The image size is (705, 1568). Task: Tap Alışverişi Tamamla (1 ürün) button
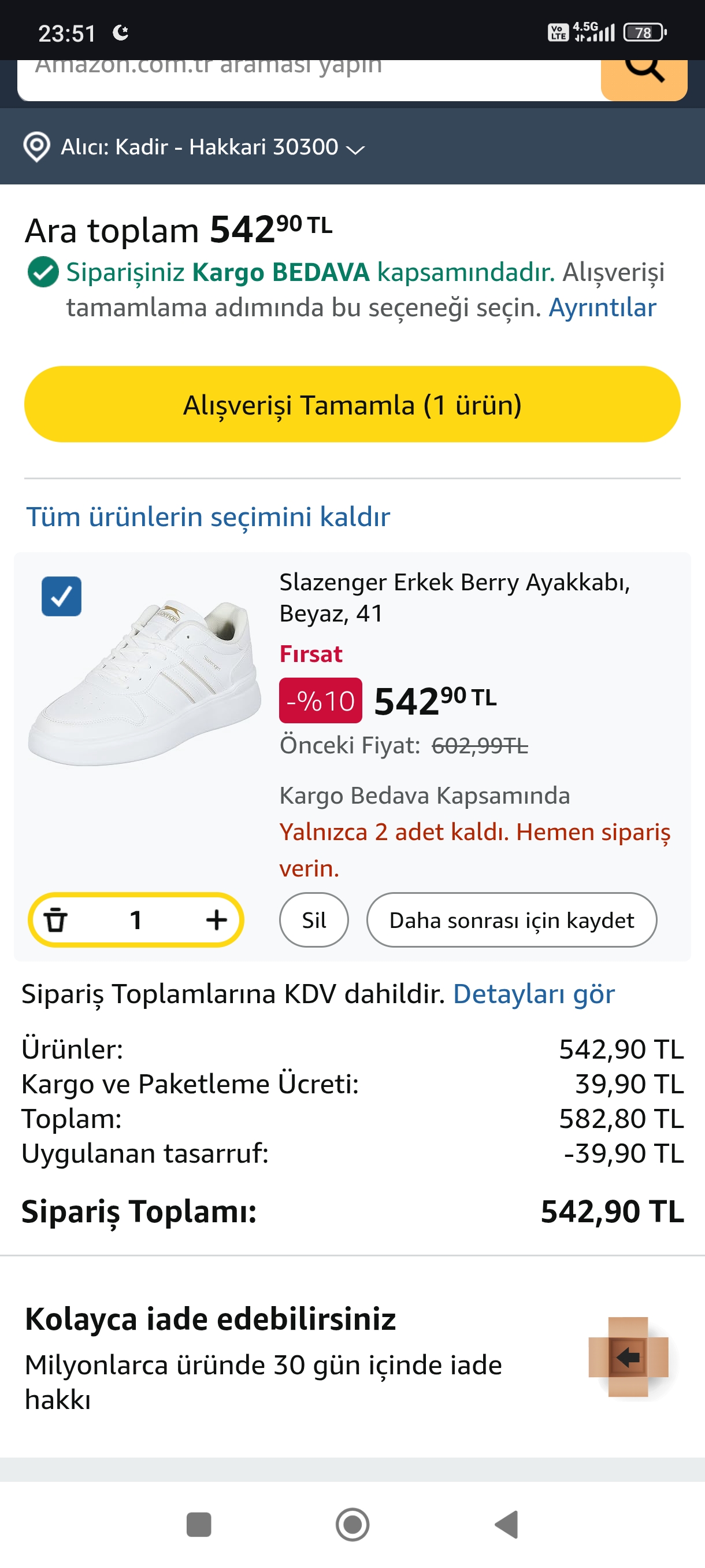pyautogui.click(x=352, y=404)
